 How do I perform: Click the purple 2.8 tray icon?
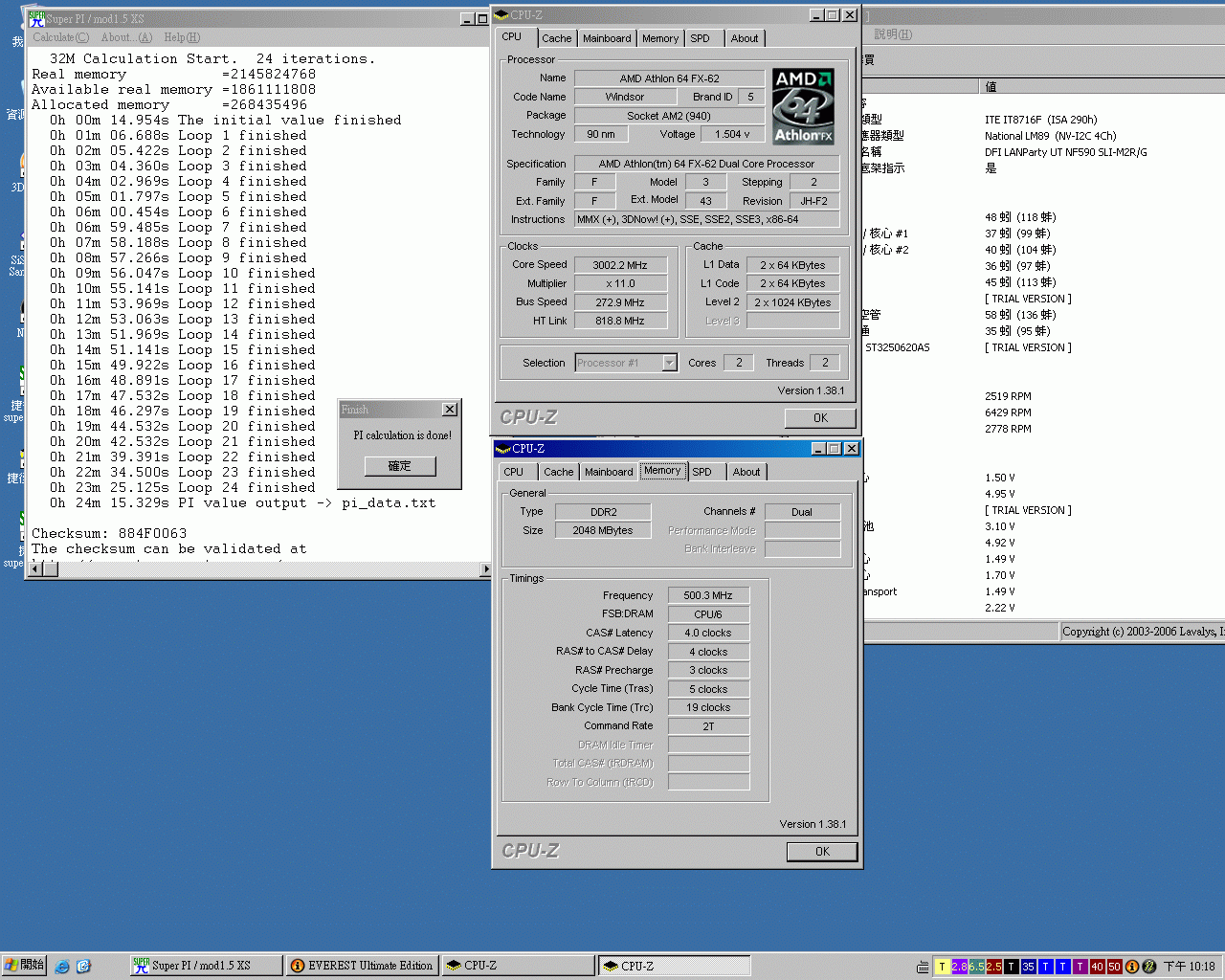tap(959, 967)
